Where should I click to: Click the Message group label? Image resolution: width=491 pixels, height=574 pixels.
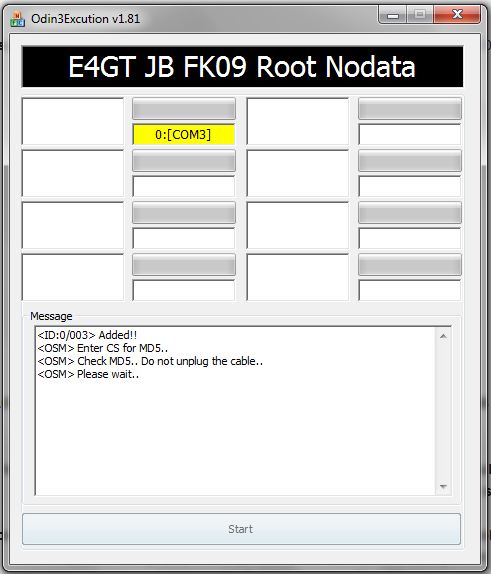pos(51,316)
